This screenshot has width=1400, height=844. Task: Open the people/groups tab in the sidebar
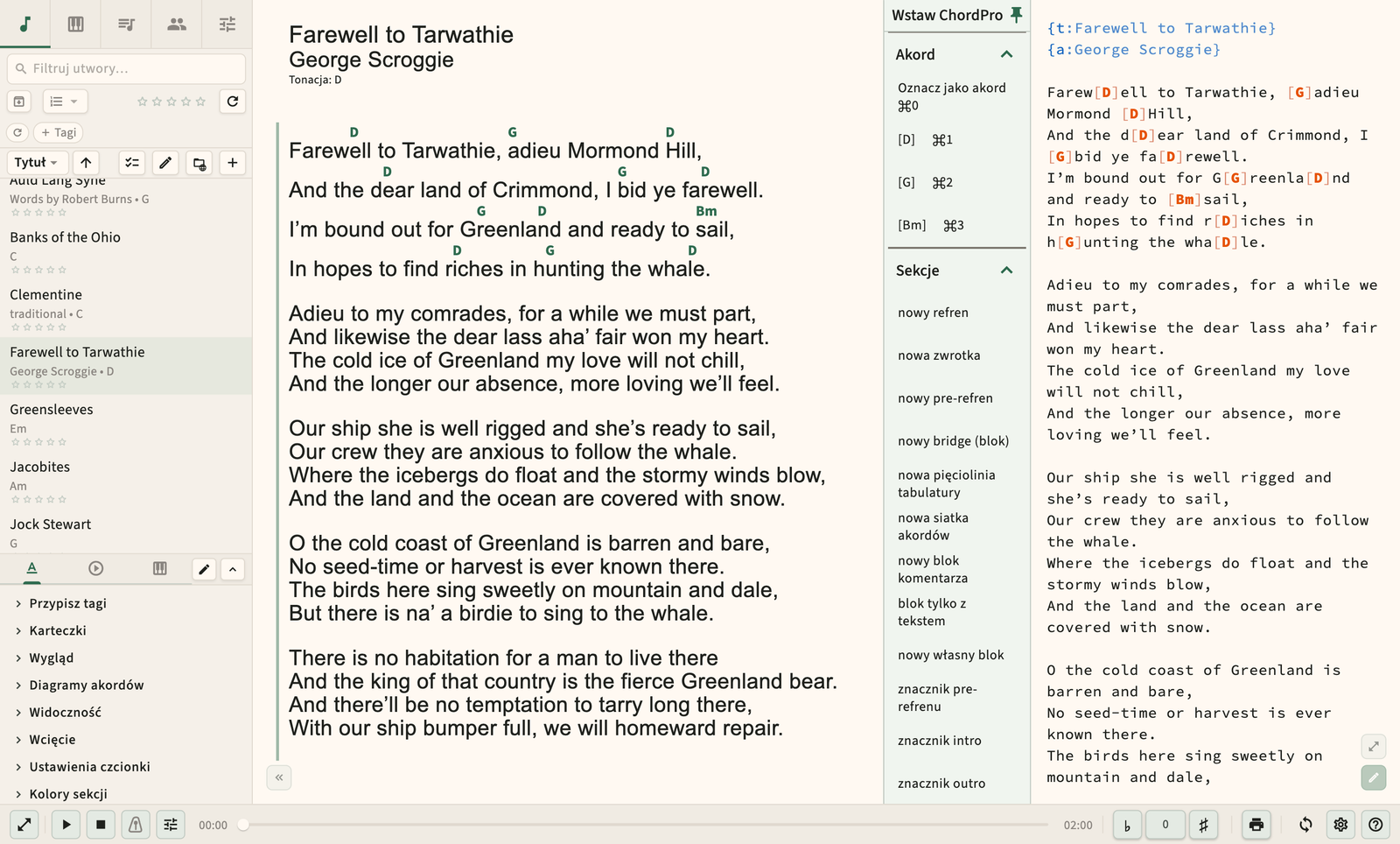click(177, 24)
